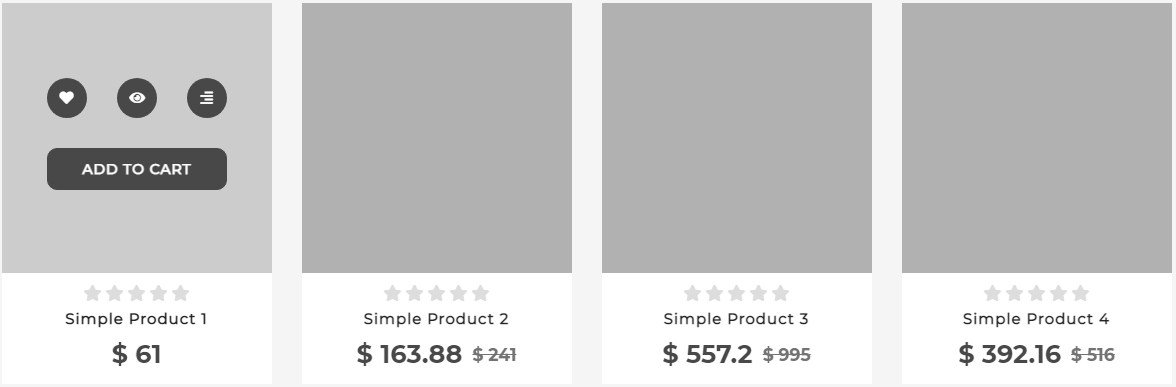Screen dimensions: 1176x387
Task: Select Simple Product 4 image thumbnail
Action: pos(1036,138)
